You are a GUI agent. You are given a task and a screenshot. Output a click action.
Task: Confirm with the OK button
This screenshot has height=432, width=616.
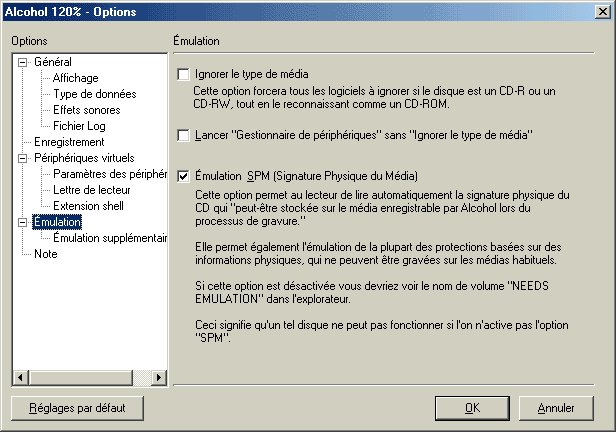pyautogui.click(x=472, y=408)
